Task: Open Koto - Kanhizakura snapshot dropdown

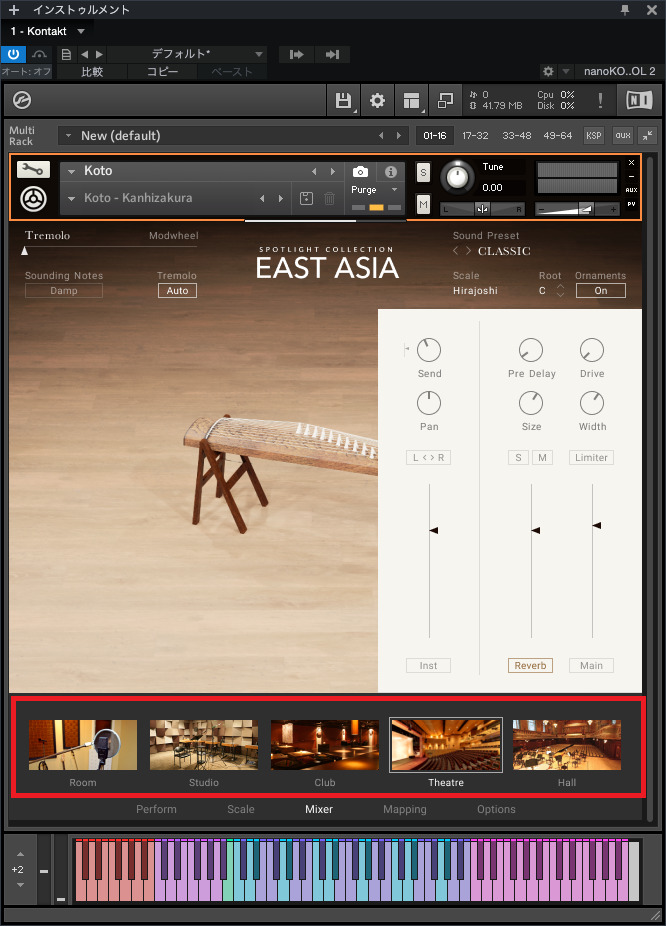Action: pos(71,198)
